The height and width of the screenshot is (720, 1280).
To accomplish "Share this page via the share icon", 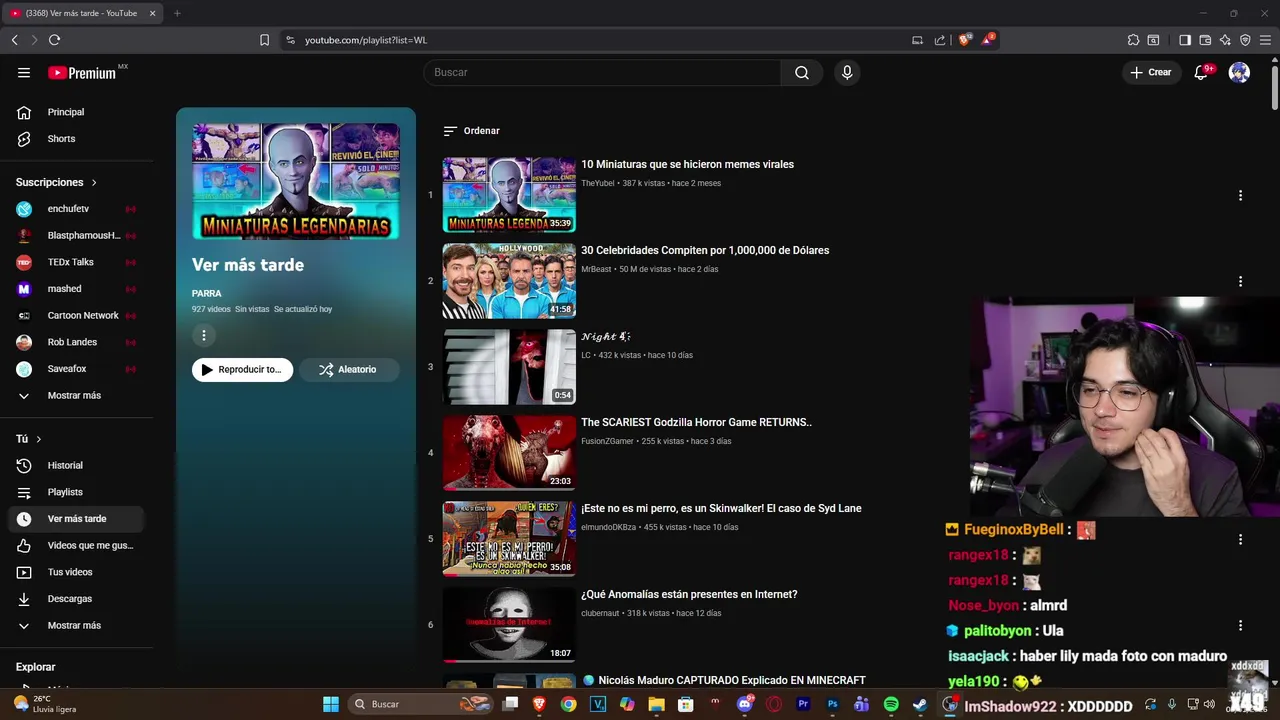I will [x=940, y=40].
